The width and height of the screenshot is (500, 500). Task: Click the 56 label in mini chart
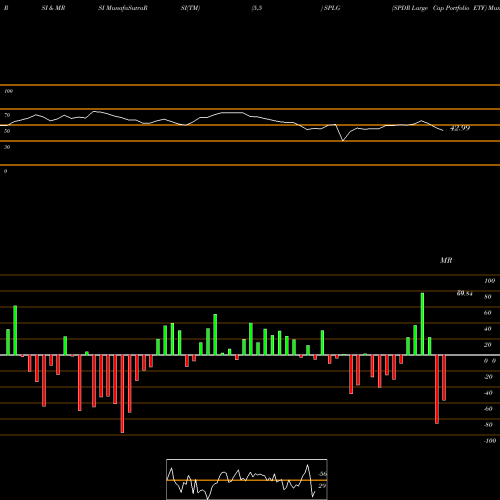pos(322,474)
